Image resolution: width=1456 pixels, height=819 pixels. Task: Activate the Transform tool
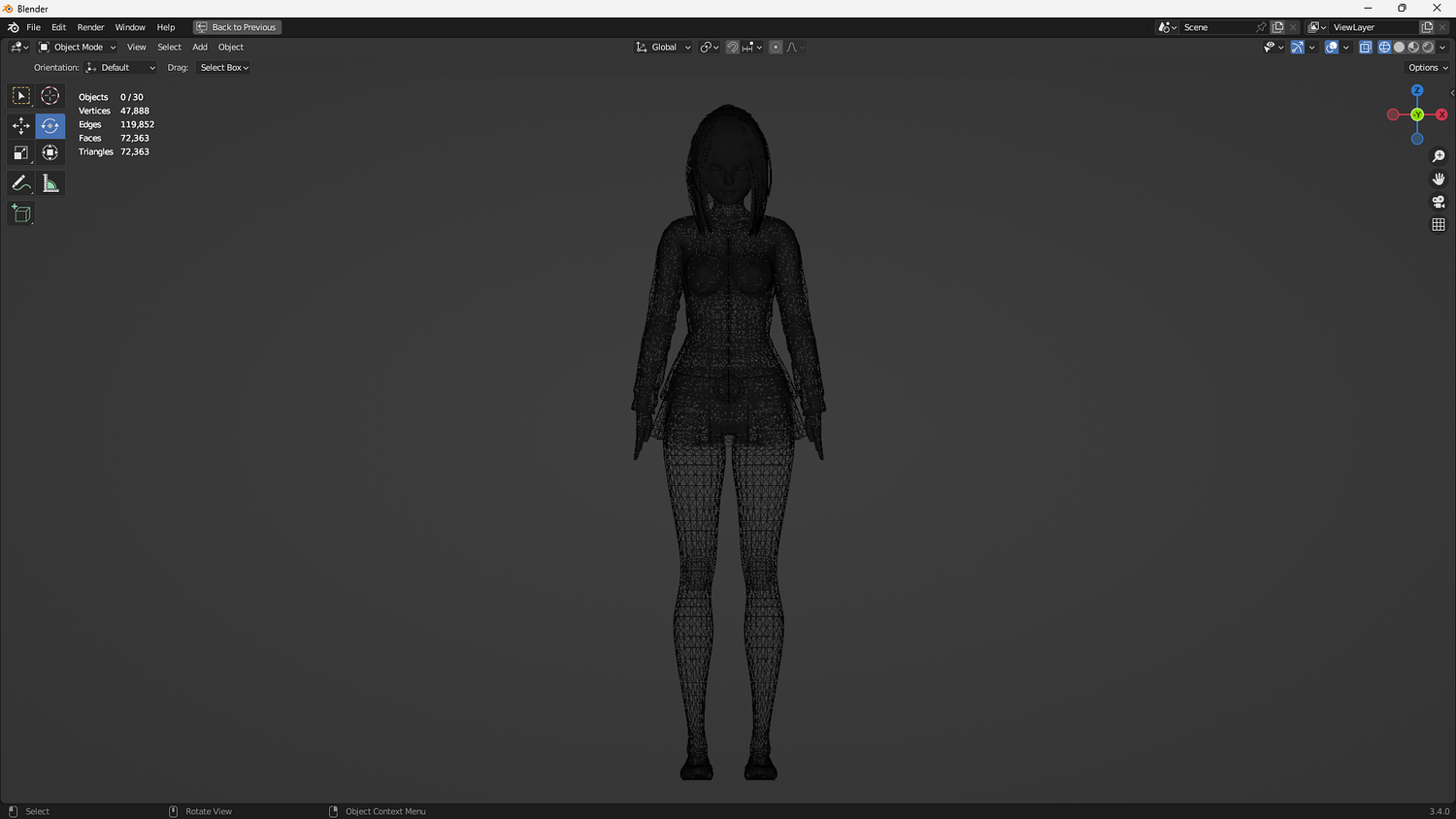50,153
